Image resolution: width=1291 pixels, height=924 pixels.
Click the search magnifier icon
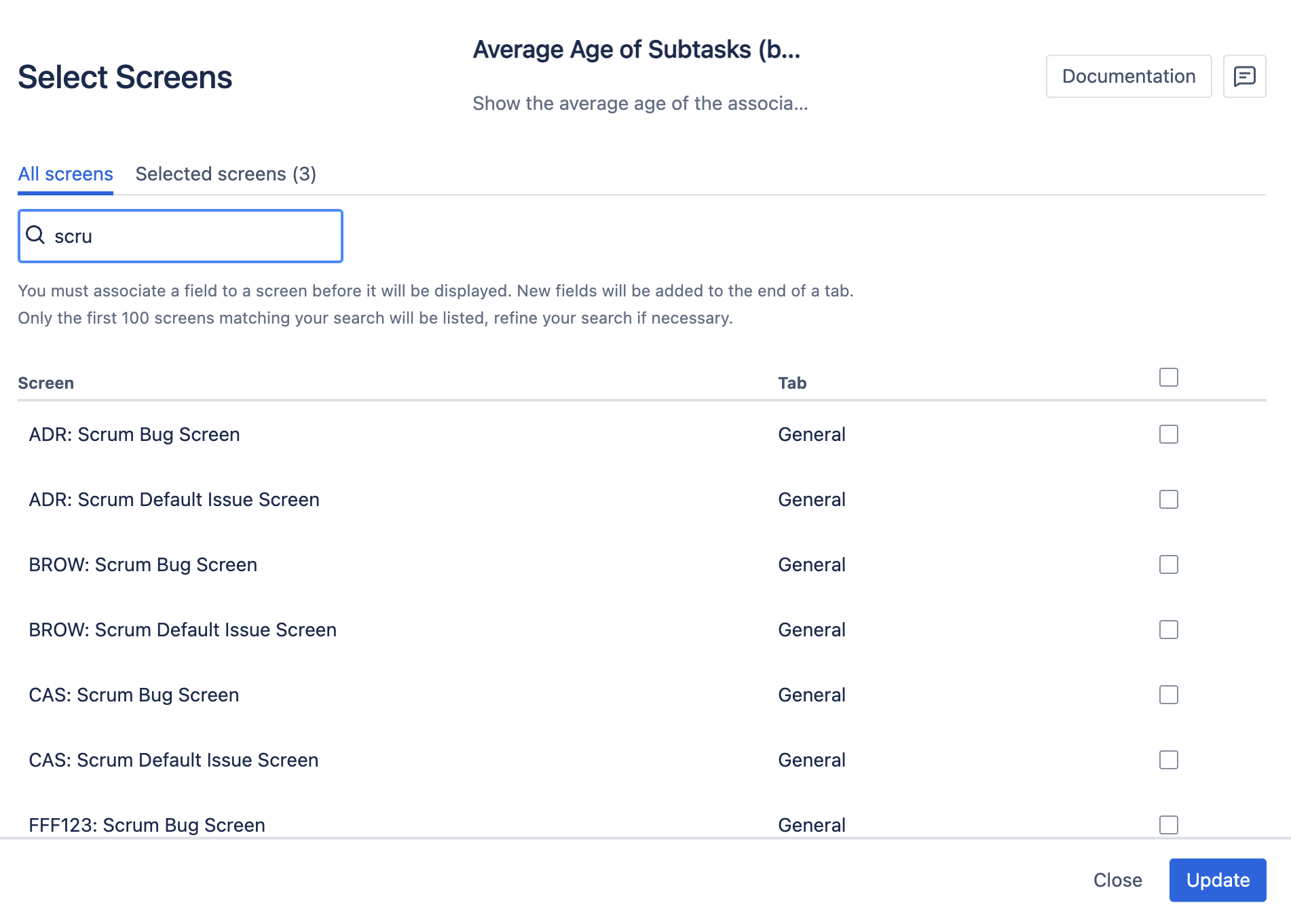click(x=35, y=235)
